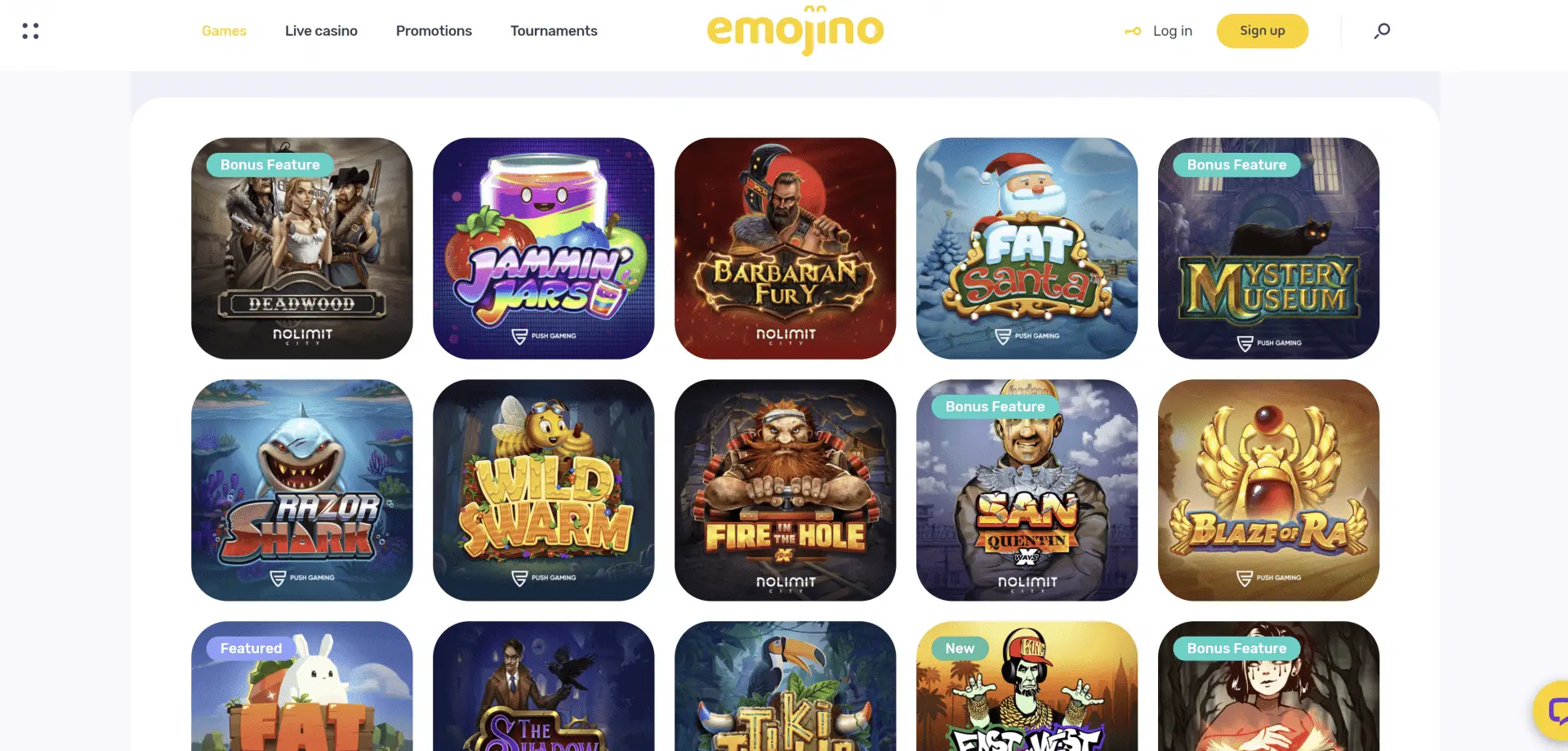Screen dimensions: 1568x751
Task: Select the Wild Swarm game tile
Action: click(x=544, y=490)
